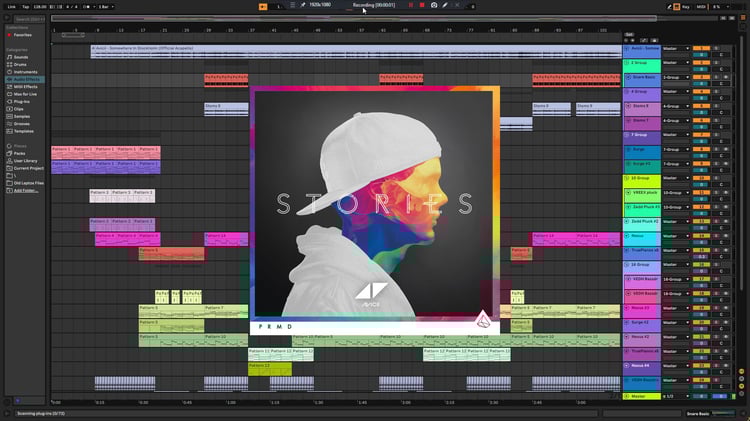This screenshot has width=750, height=421.
Task: Select the olive Pattern 13 clip
Action: click(x=270, y=368)
